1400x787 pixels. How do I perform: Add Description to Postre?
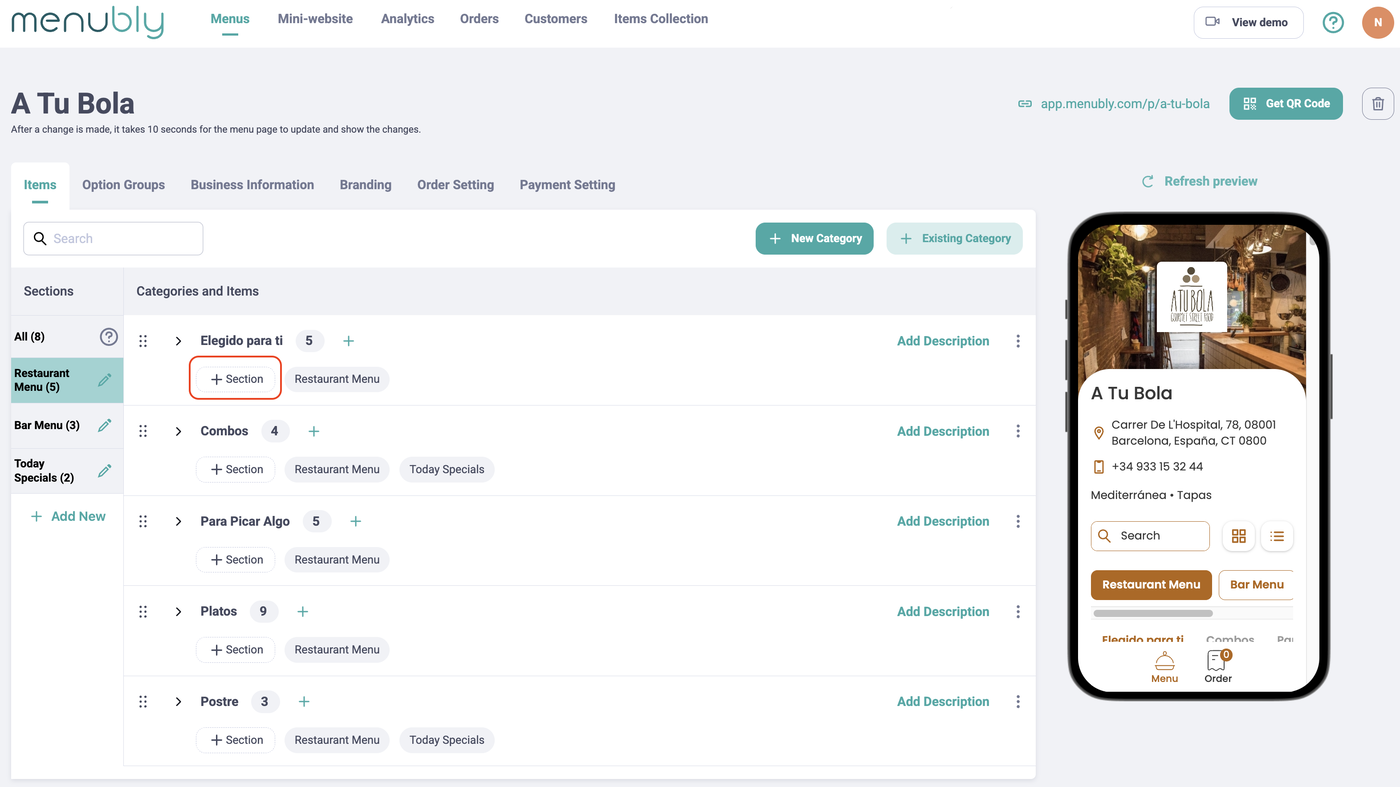point(943,702)
